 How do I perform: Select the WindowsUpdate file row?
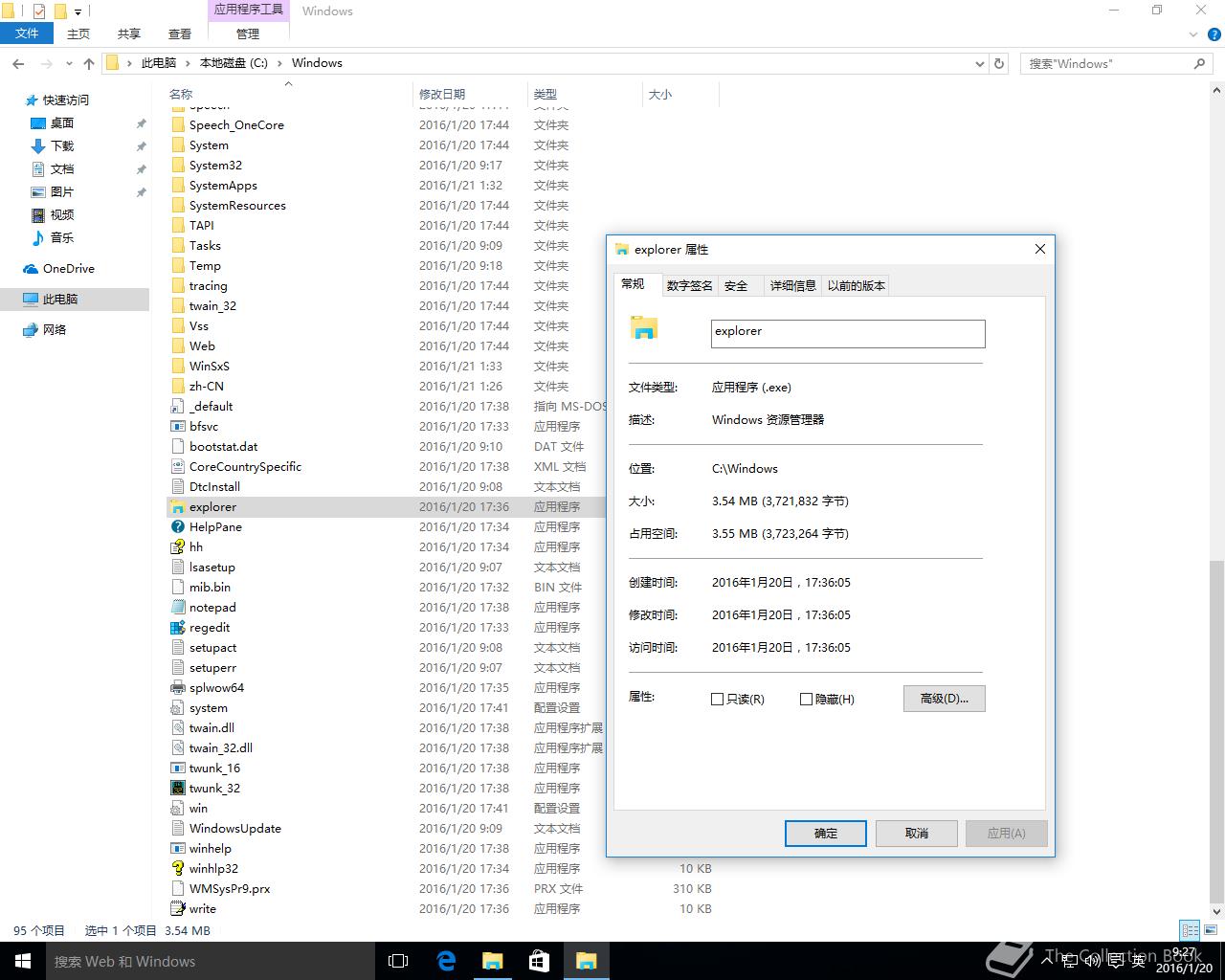pos(387,829)
